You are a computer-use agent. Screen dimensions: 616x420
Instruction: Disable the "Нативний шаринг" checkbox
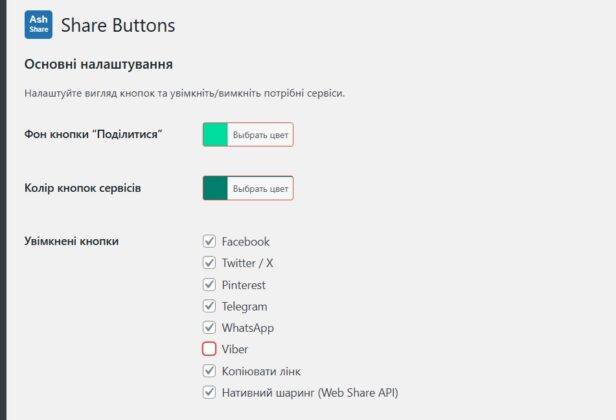[x=209, y=393]
